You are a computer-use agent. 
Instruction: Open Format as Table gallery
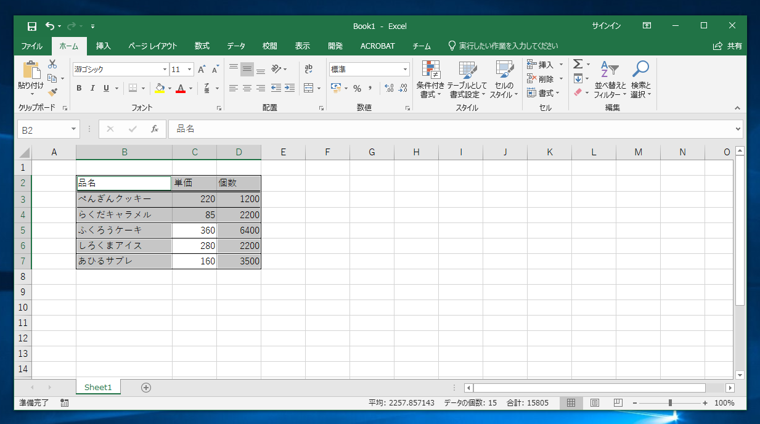pos(467,79)
